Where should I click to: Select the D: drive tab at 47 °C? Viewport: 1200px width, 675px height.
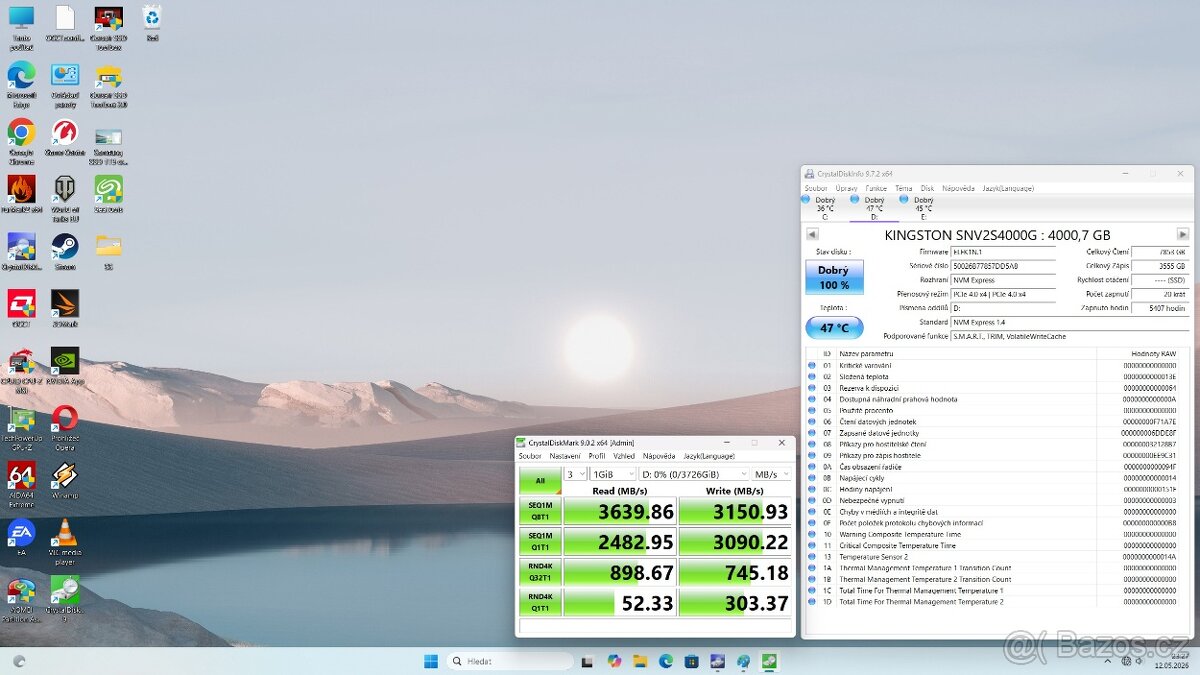[x=874, y=208]
